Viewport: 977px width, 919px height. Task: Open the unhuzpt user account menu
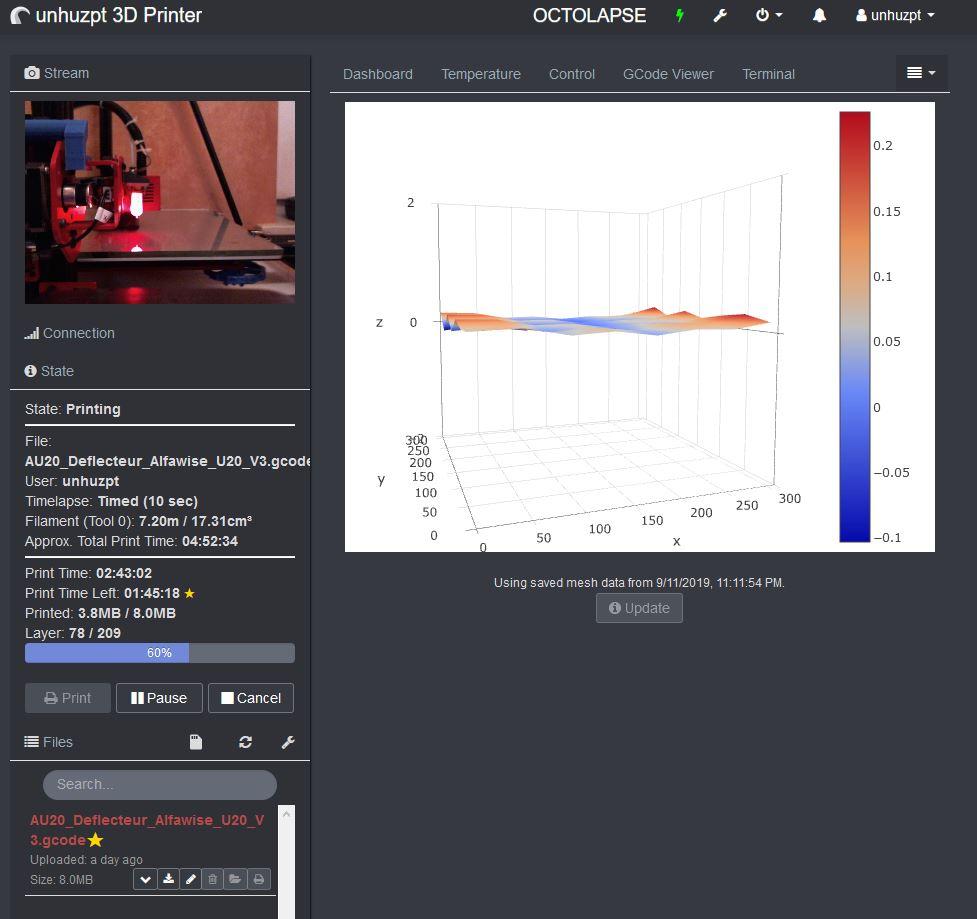click(x=895, y=15)
